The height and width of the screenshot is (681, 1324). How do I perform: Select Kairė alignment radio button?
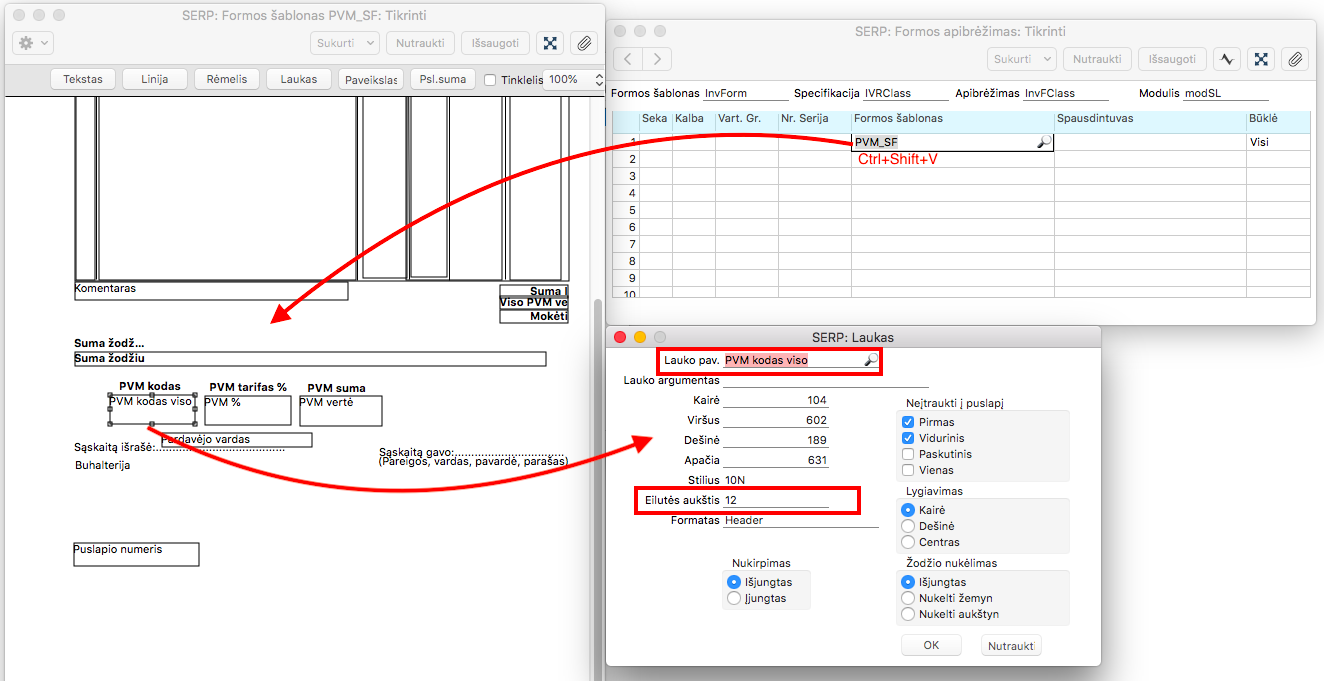click(909, 510)
